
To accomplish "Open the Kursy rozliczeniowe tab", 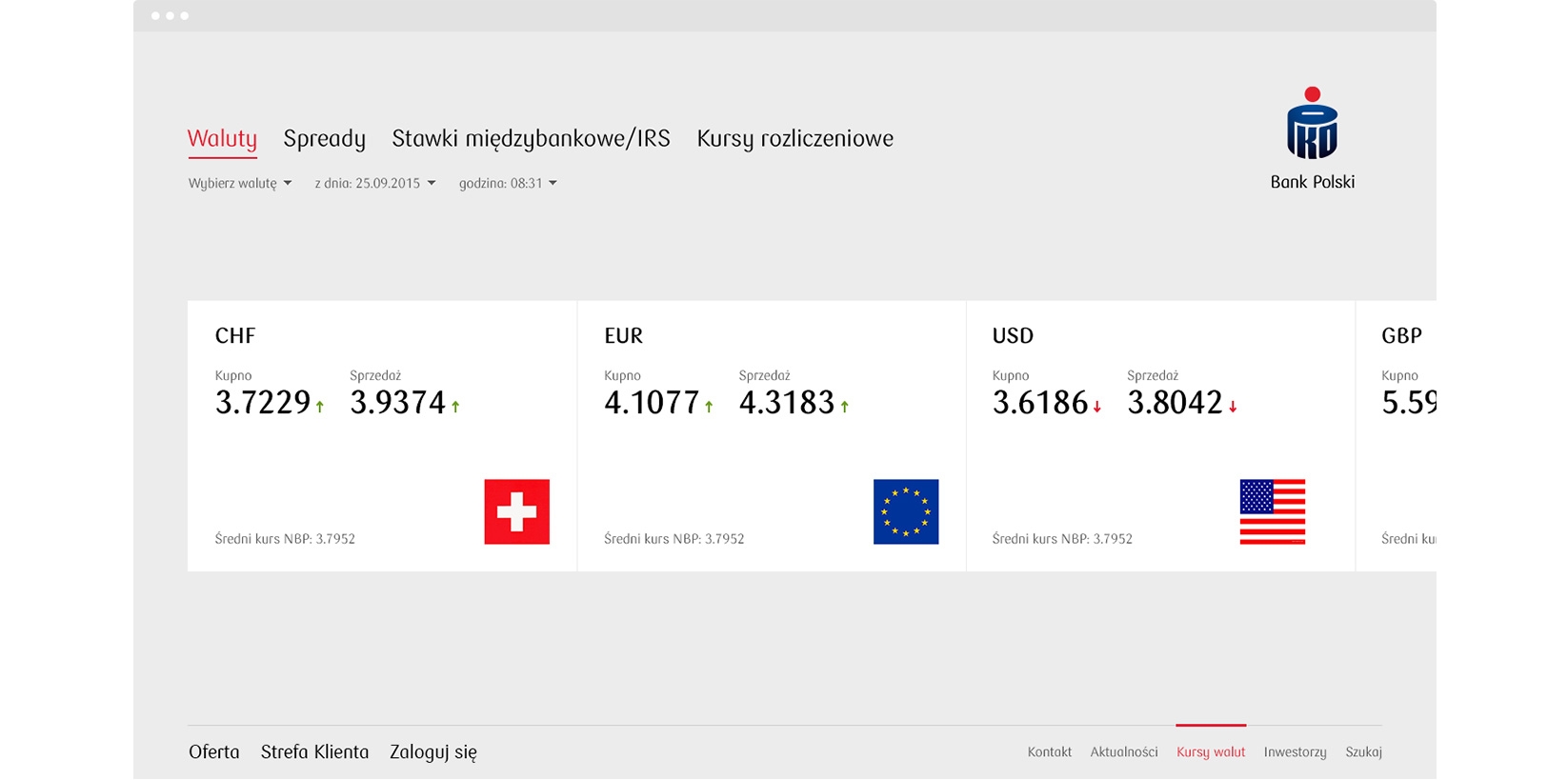I will click(795, 139).
